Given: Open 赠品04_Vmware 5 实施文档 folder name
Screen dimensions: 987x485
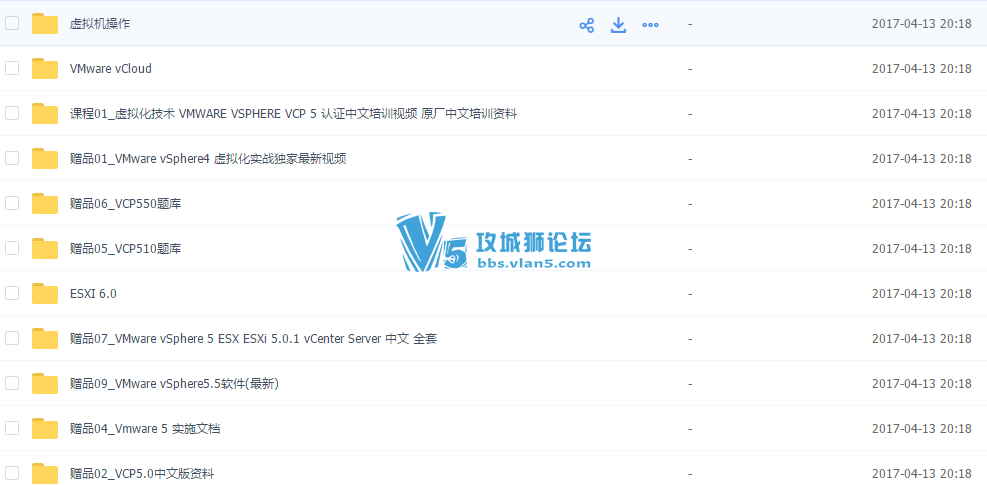Looking at the screenshot, I should tap(145, 429).
